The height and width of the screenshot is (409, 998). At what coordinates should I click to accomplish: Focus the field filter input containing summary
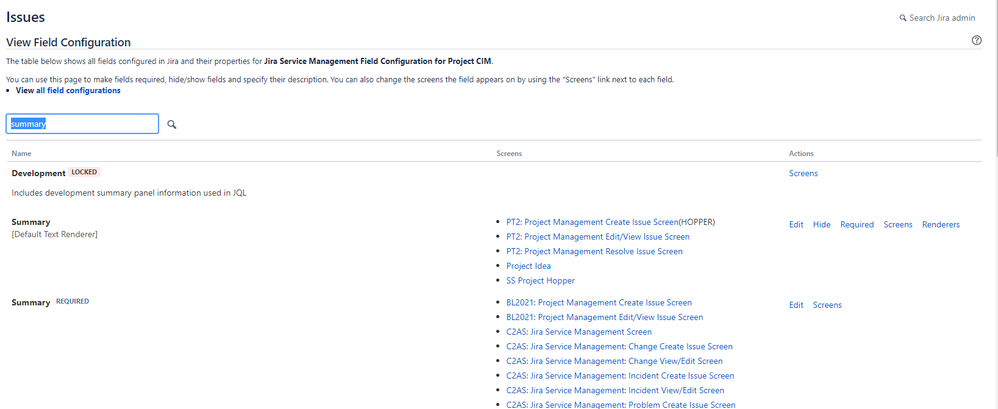tap(82, 124)
